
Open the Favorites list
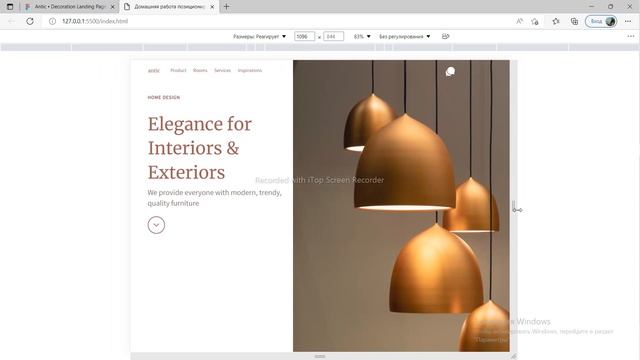[556, 21]
